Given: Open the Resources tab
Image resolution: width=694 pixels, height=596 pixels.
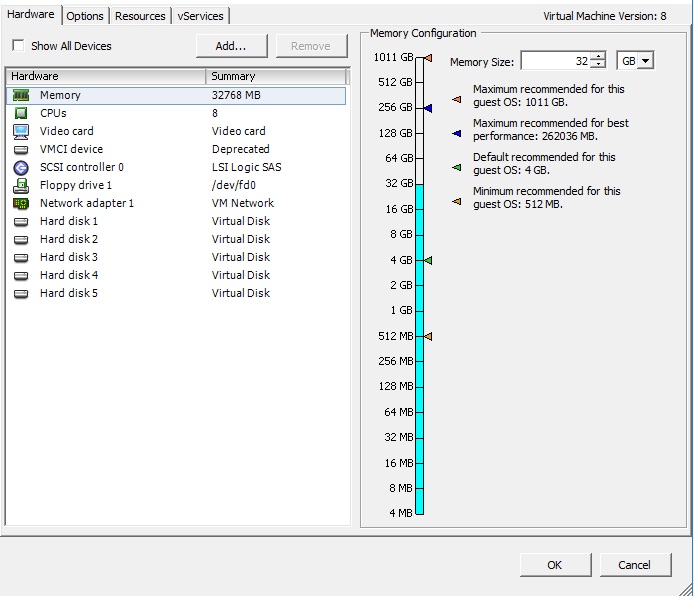Looking at the screenshot, I should [x=140, y=16].
